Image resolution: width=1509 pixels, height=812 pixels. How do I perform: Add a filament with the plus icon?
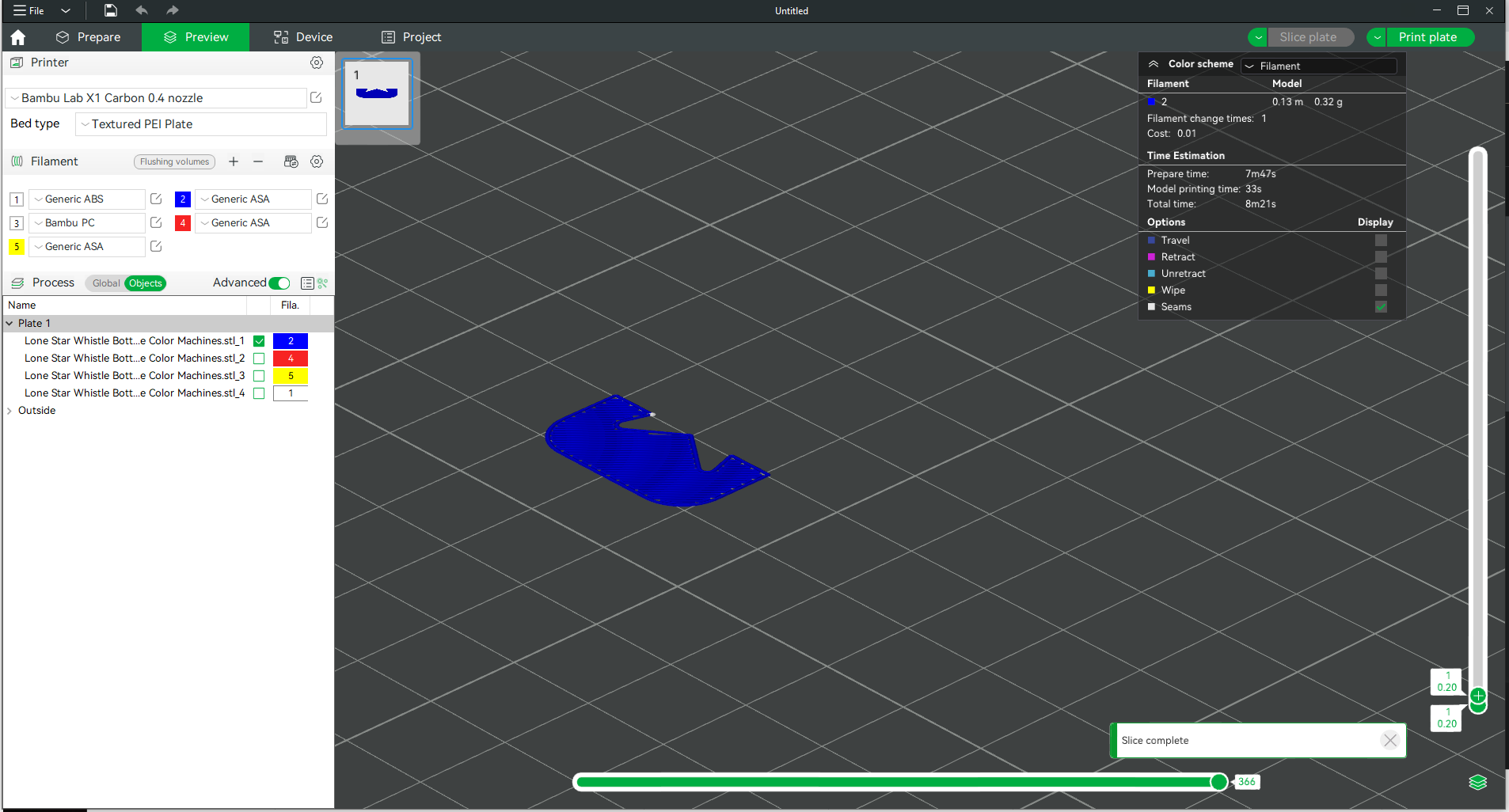[x=234, y=161]
